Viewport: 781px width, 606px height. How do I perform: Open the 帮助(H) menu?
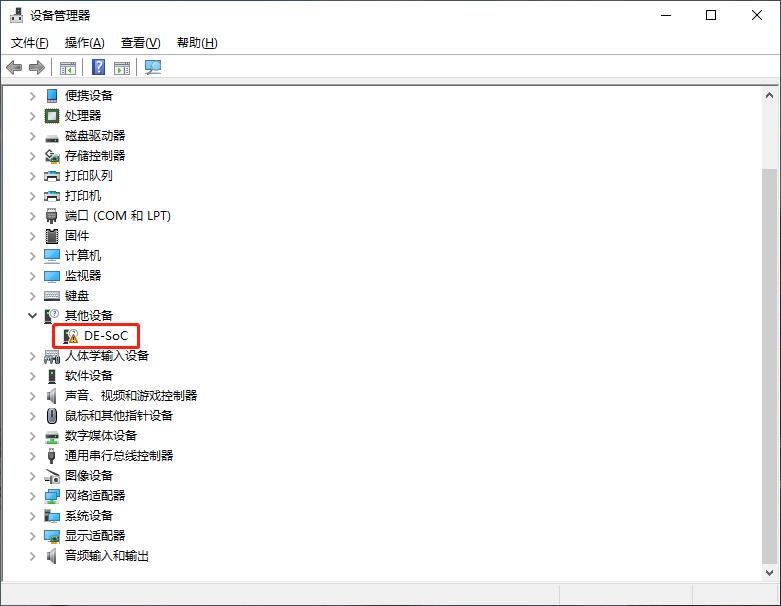197,43
